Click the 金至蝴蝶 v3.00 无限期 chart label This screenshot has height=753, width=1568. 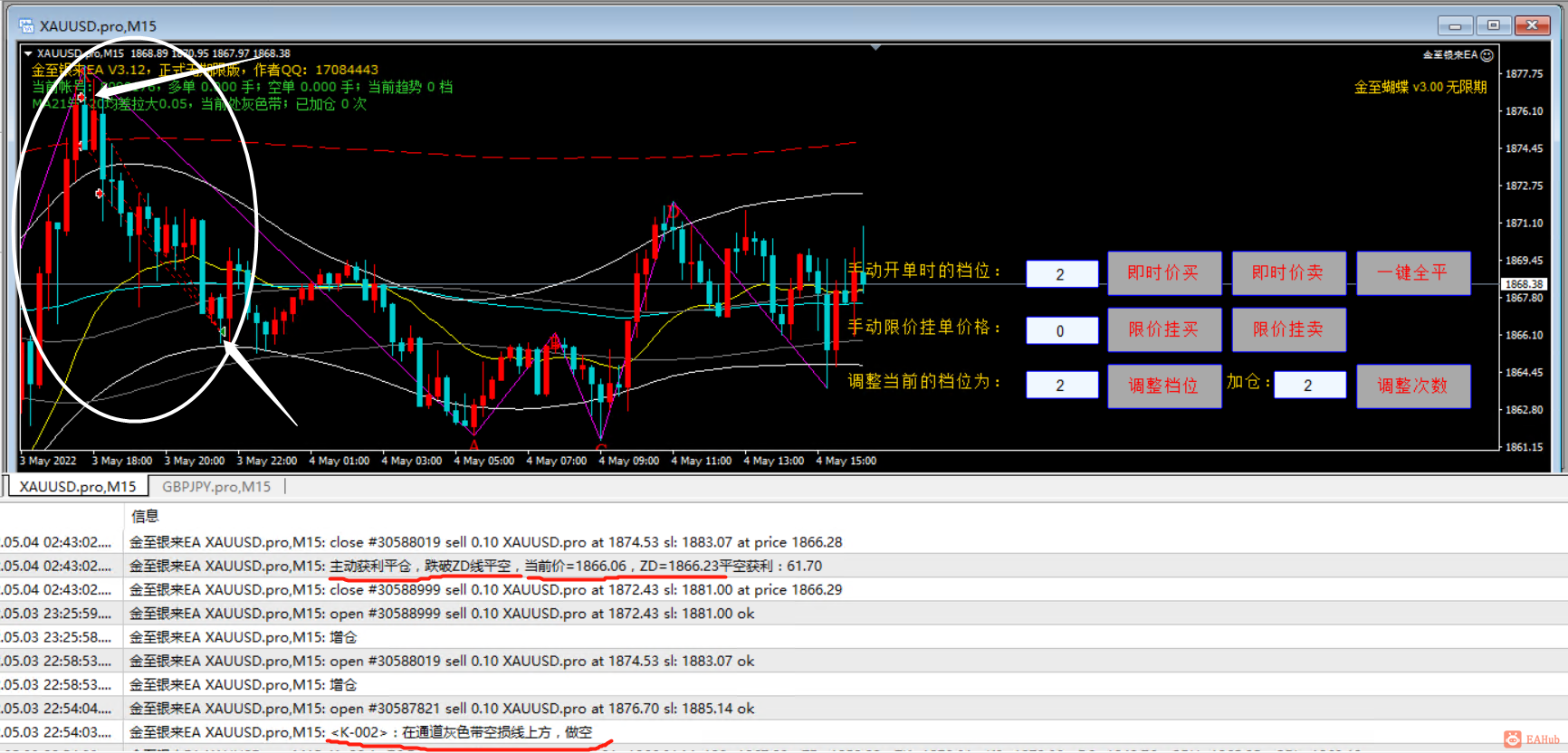(1420, 87)
